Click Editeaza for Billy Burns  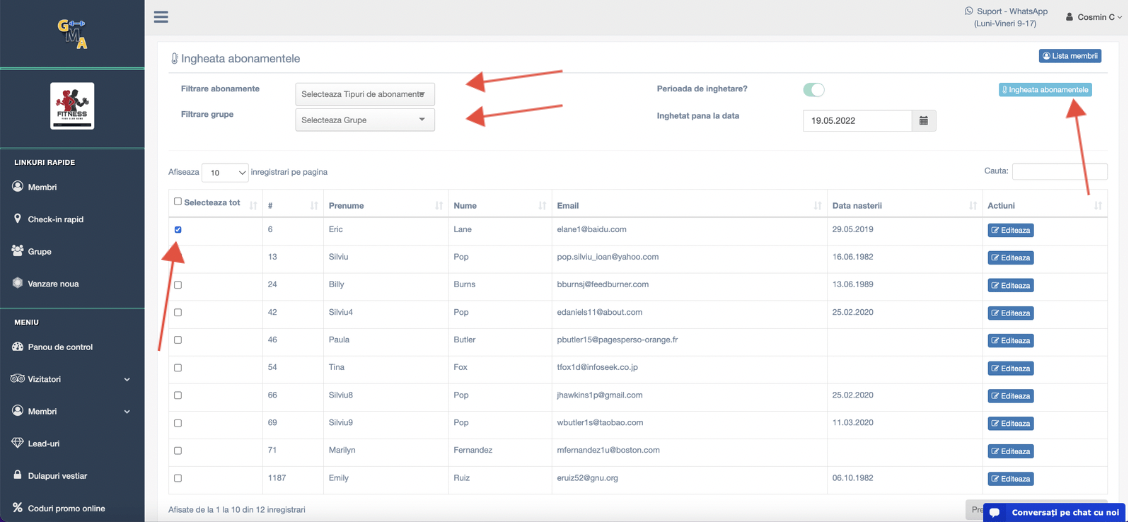[x=1010, y=285]
